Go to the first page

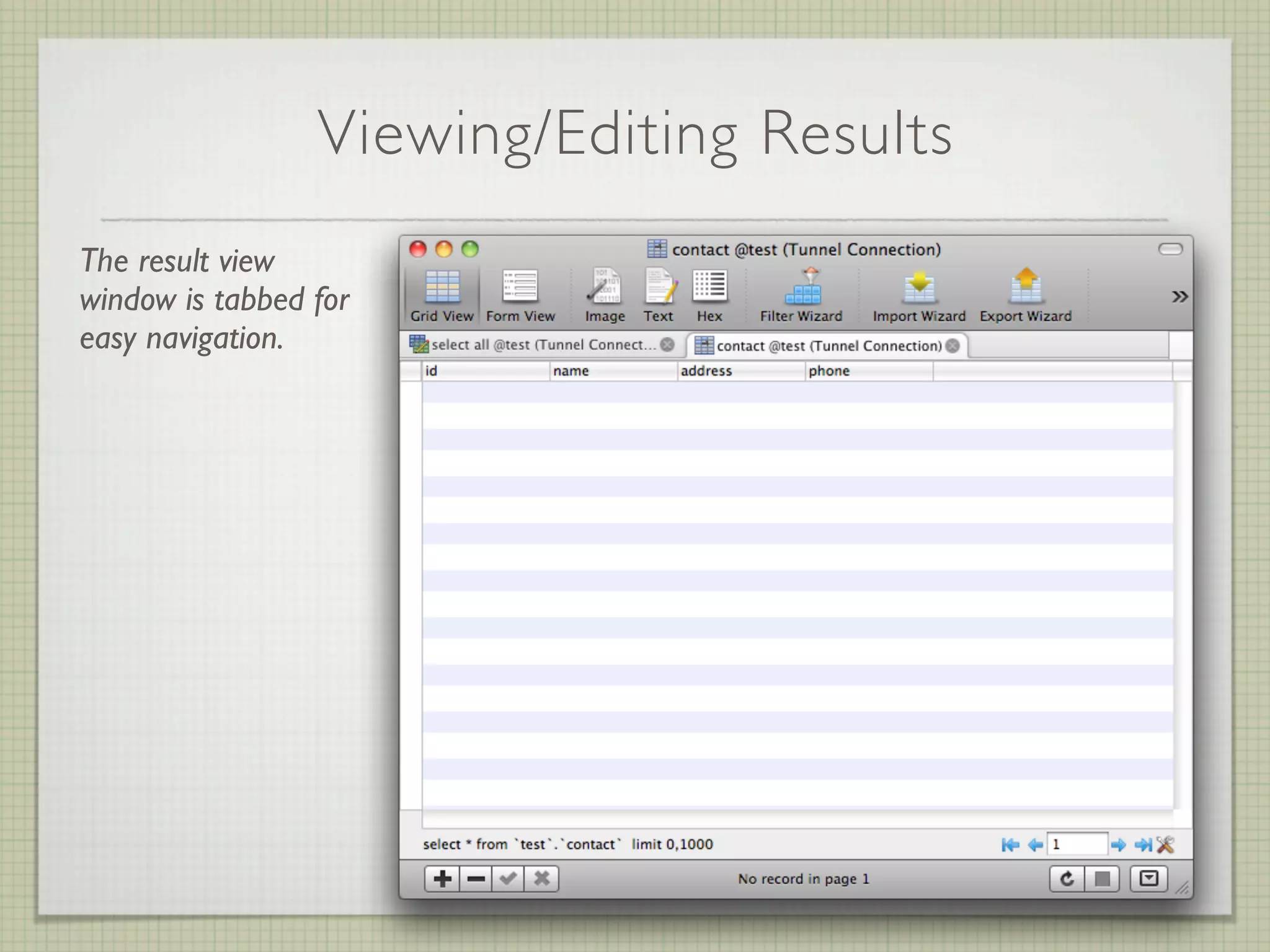point(1010,845)
